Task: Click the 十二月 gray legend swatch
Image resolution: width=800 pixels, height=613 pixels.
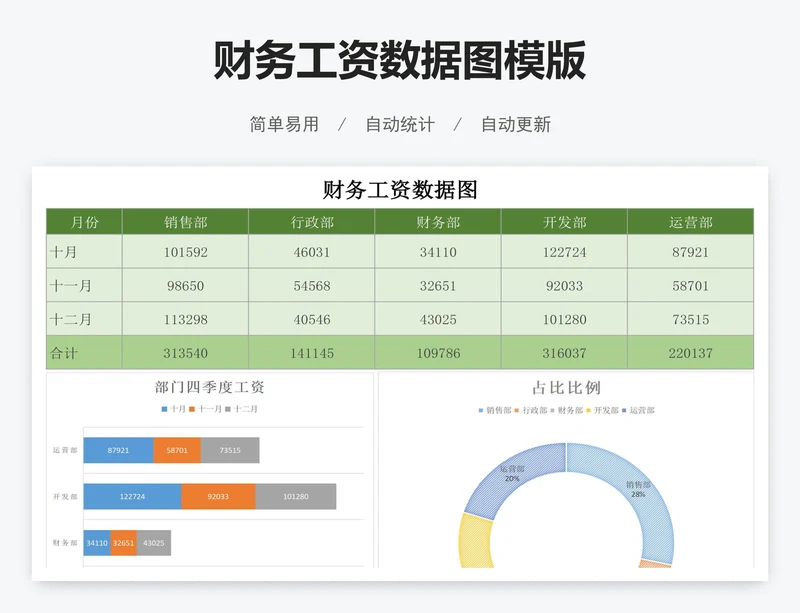Action: pyautogui.click(x=228, y=409)
